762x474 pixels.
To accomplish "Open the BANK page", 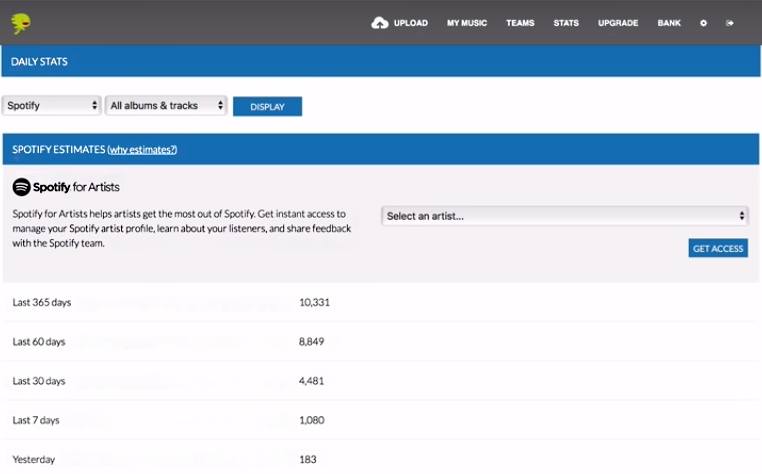I will click(669, 23).
